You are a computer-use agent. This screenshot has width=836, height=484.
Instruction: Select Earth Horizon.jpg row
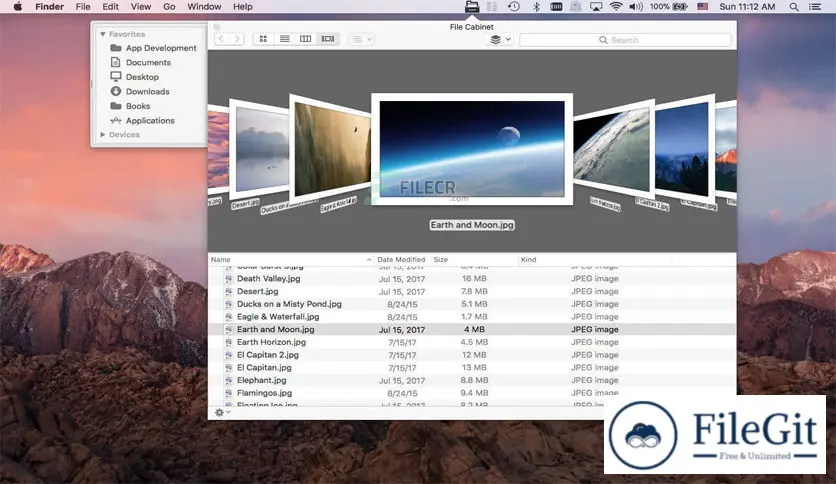[472, 342]
